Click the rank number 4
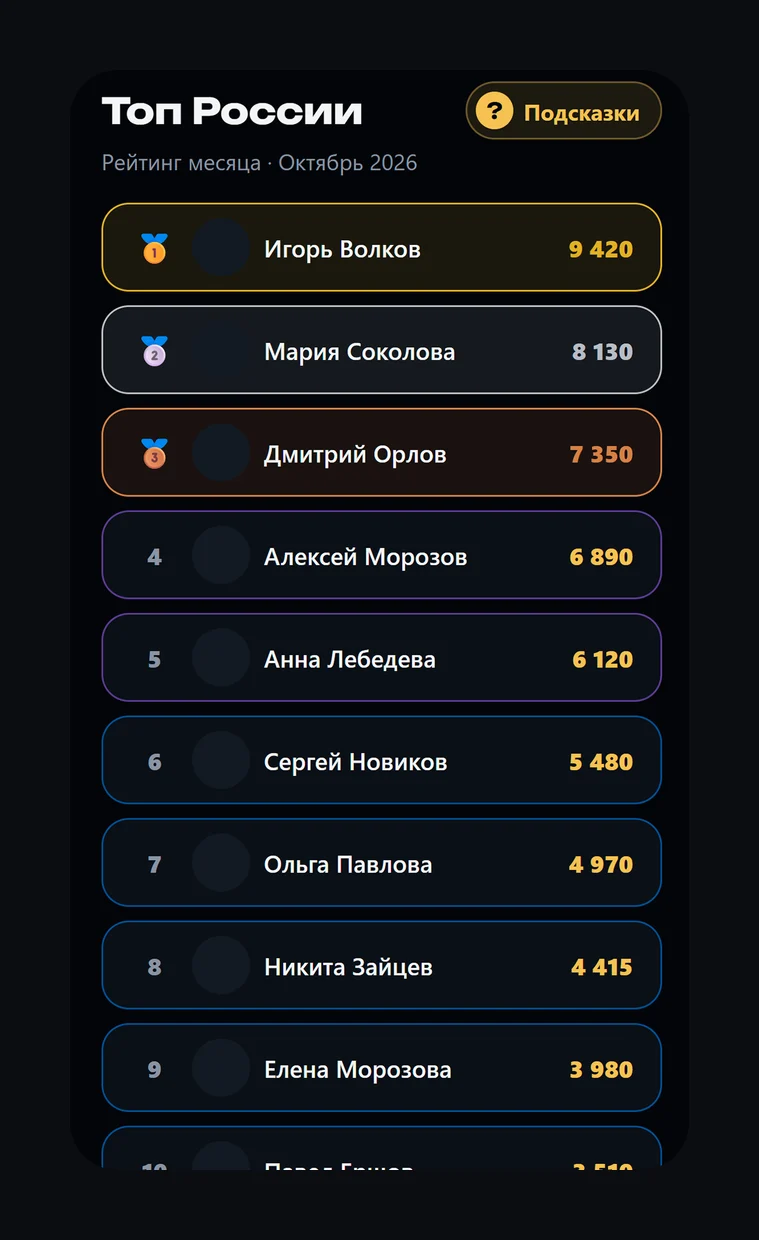The height and width of the screenshot is (1240, 759). click(x=154, y=557)
